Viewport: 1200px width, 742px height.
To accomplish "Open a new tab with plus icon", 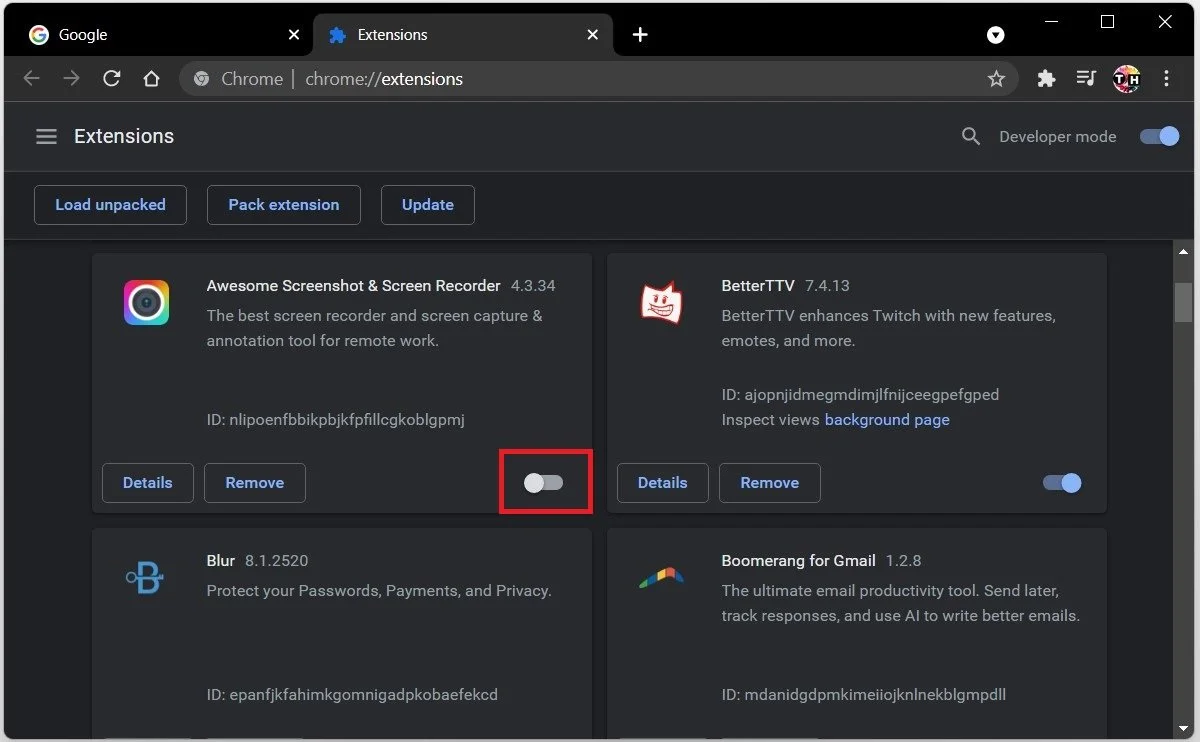I will pos(641,35).
